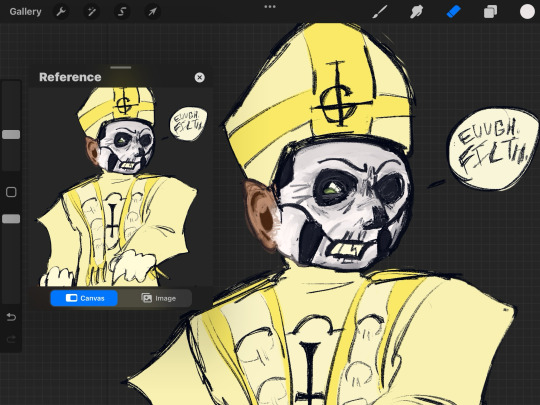The image size is (540, 405).
Task: Click the Reference panel title
Action: click(x=70, y=77)
